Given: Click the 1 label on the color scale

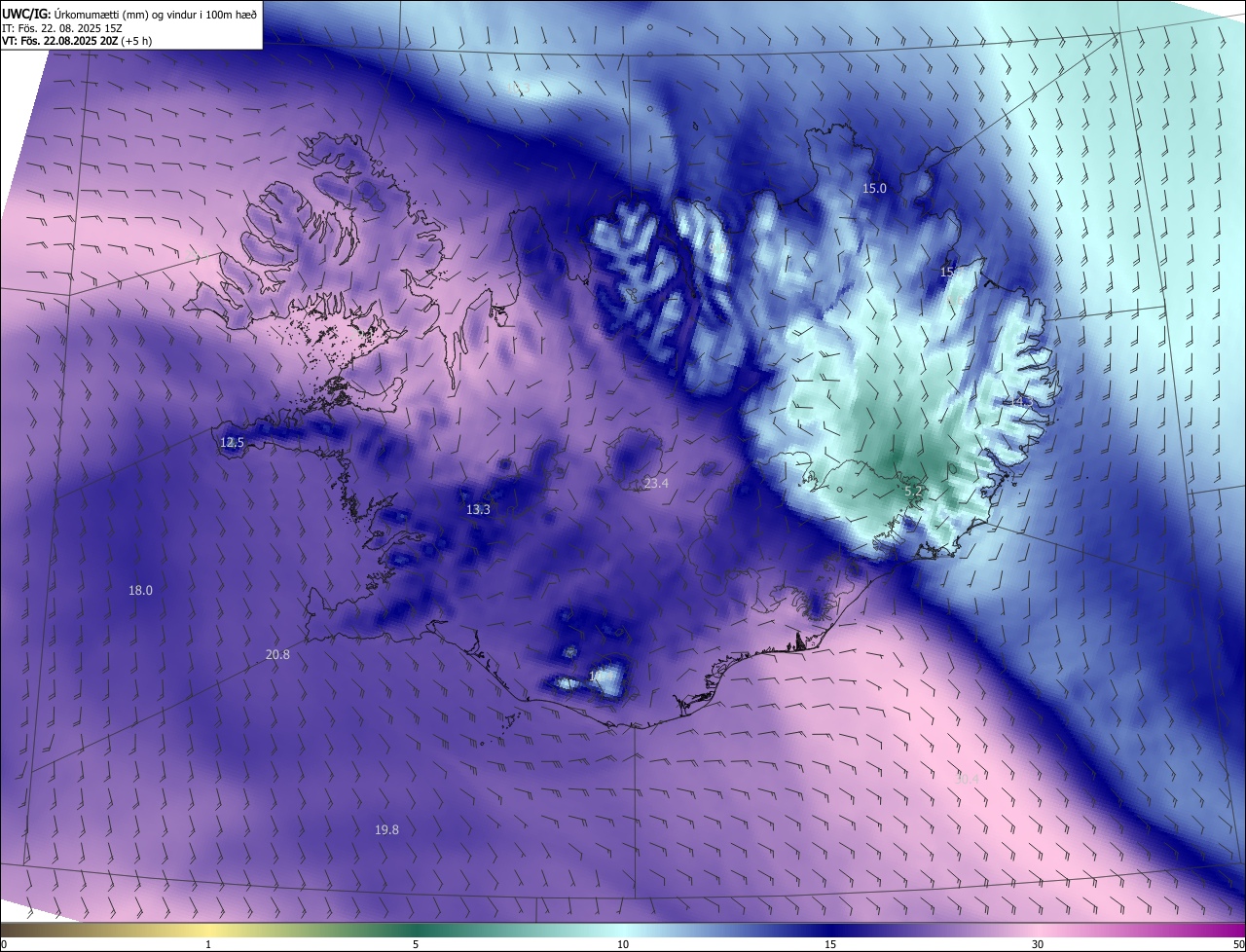Looking at the screenshot, I should [x=208, y=945].
